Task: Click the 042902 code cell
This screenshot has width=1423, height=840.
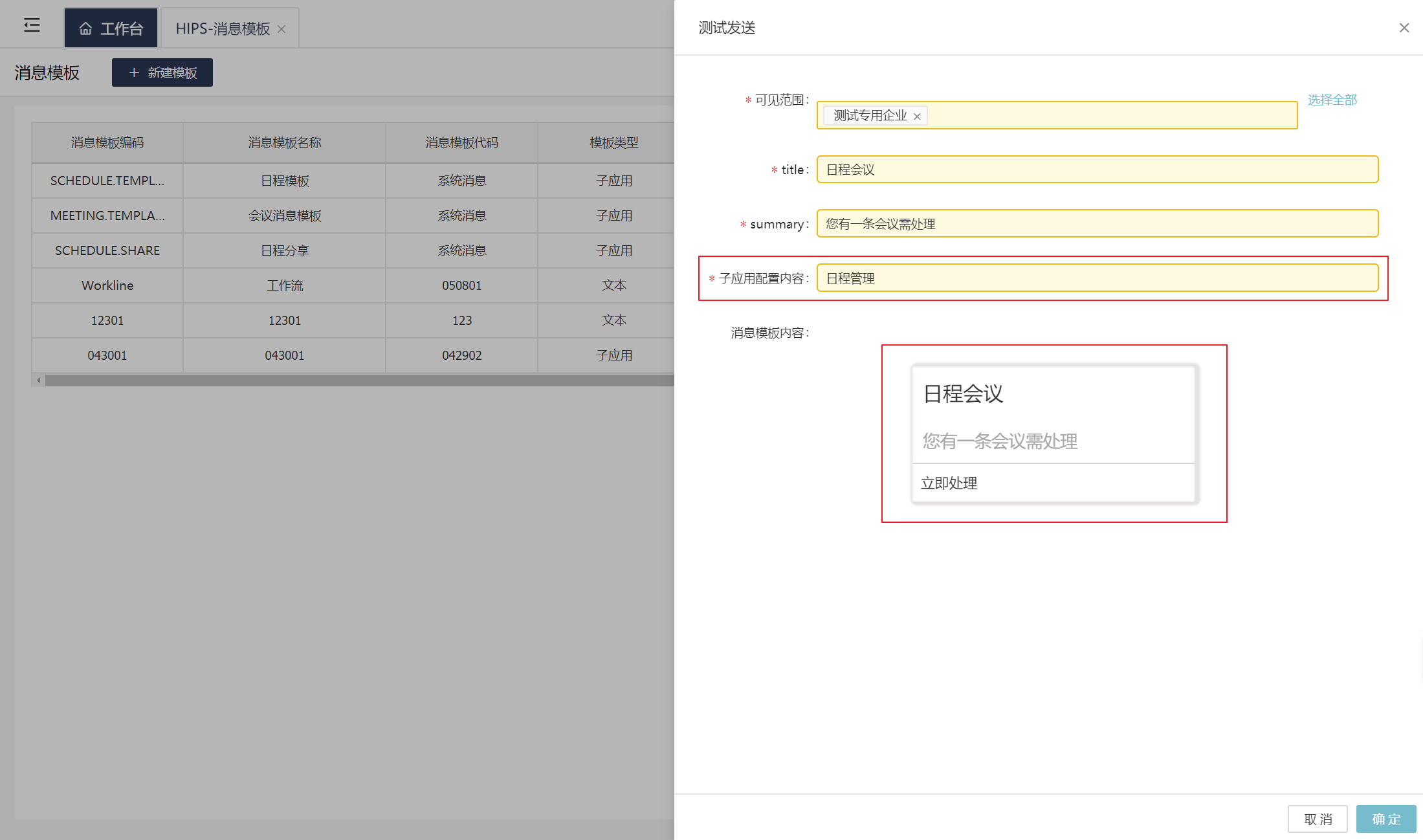Action: coord(462,355)
